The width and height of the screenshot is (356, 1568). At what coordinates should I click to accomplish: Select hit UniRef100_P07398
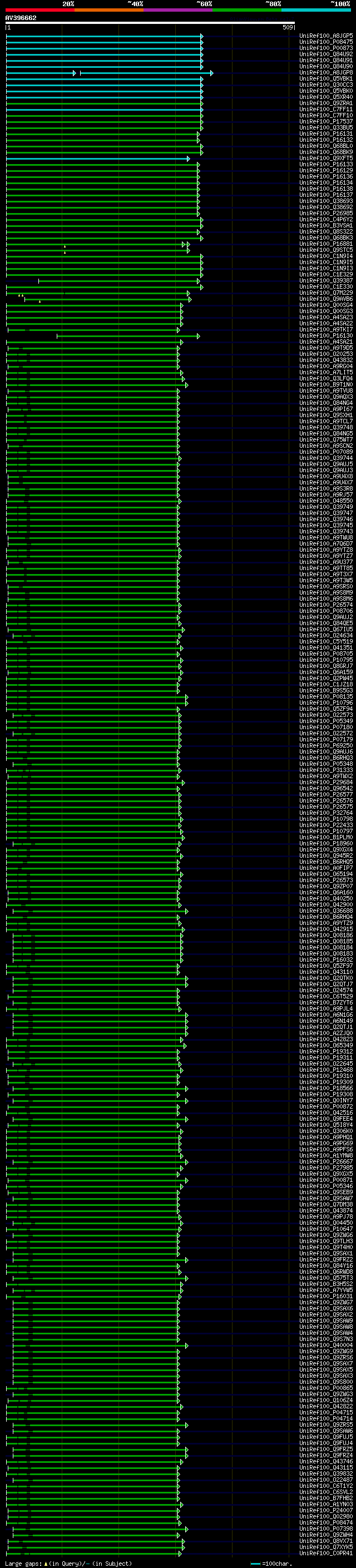click(326, 1529)
